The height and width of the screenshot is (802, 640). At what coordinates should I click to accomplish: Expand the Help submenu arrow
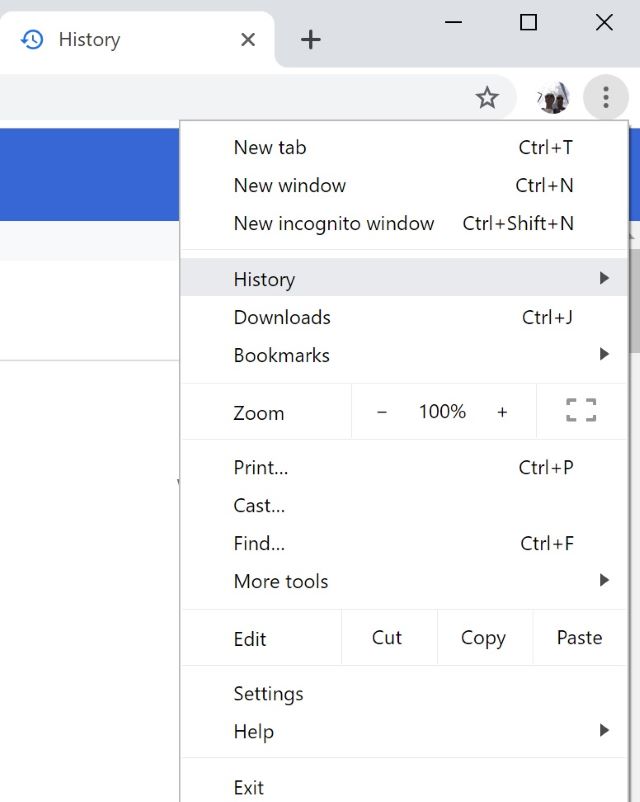pyautogui.click(x=604, y=730)
